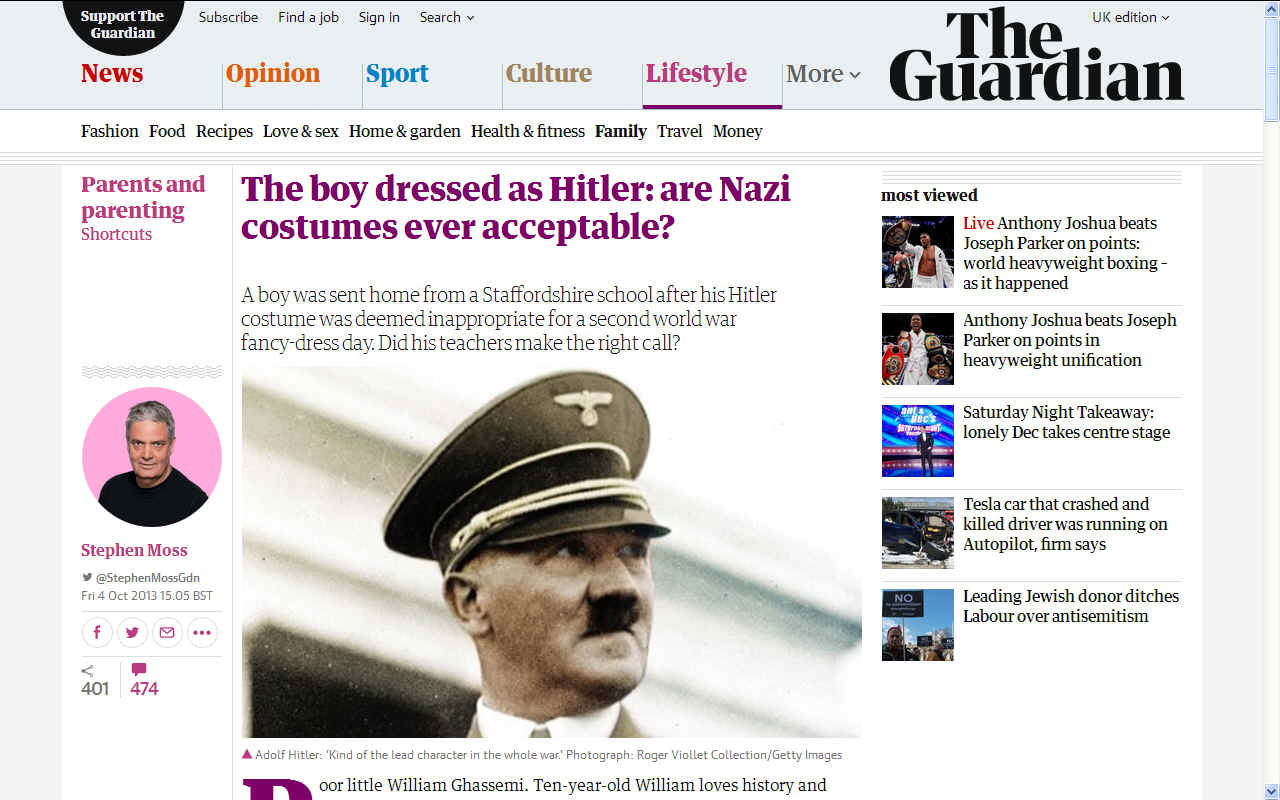Expand the Search dropdown
This screenshot has width=1280, height=800.
447,17
